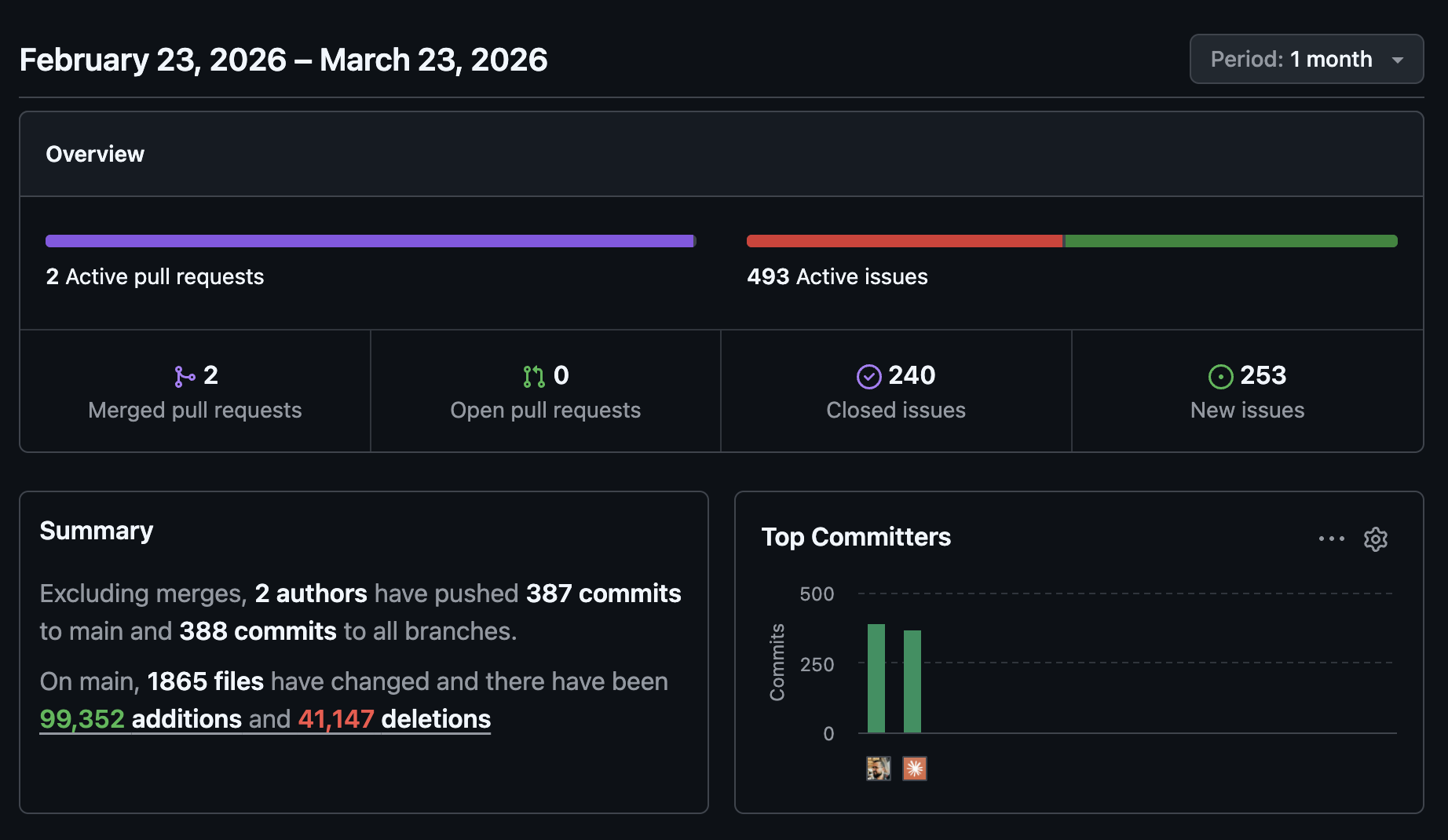The height and width of the screenshot is (840, 1448).
Task: Click the new issues circle icon
Action: 1220,377
